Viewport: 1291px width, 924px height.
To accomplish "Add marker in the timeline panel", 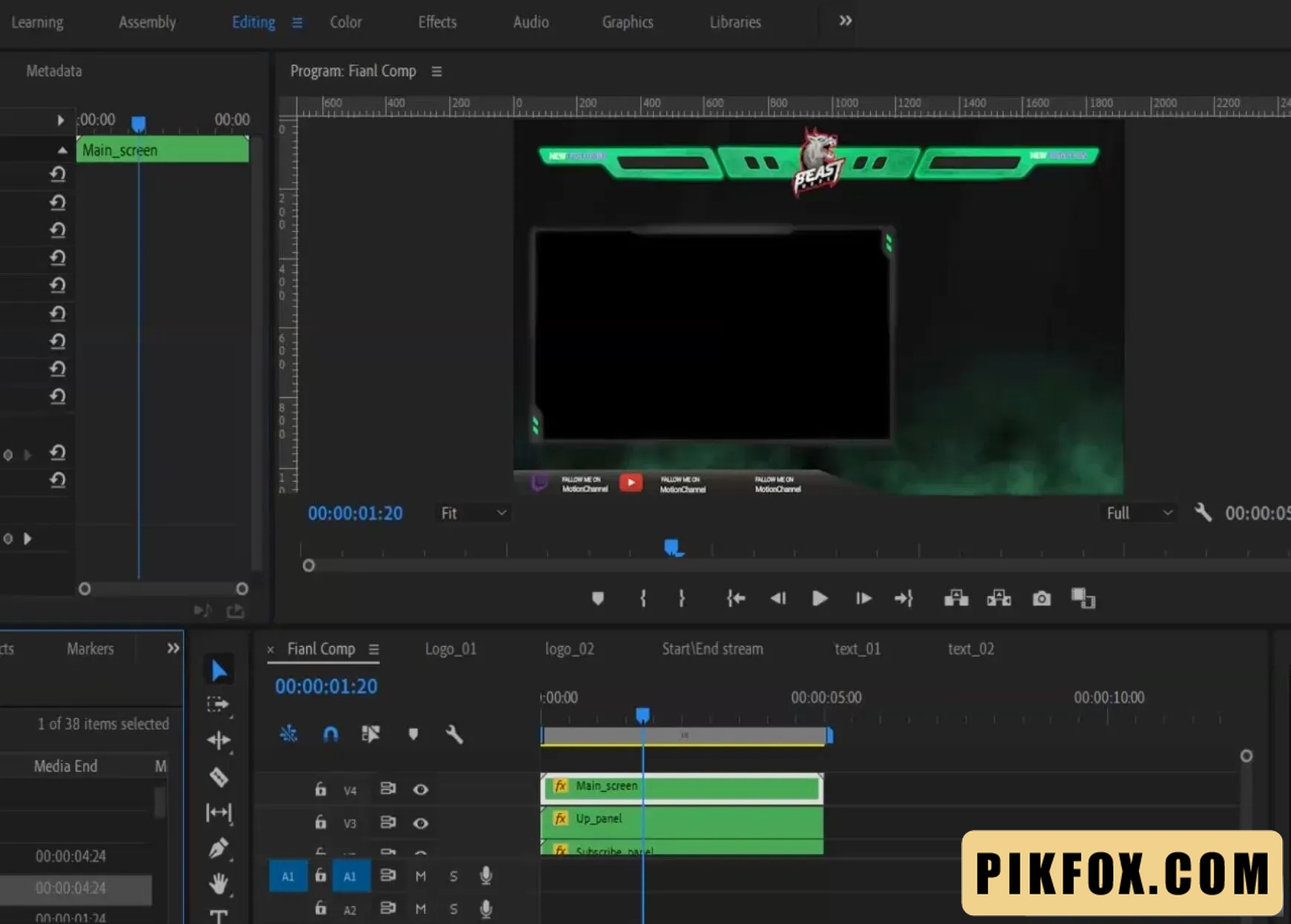I will pos(413,734).
